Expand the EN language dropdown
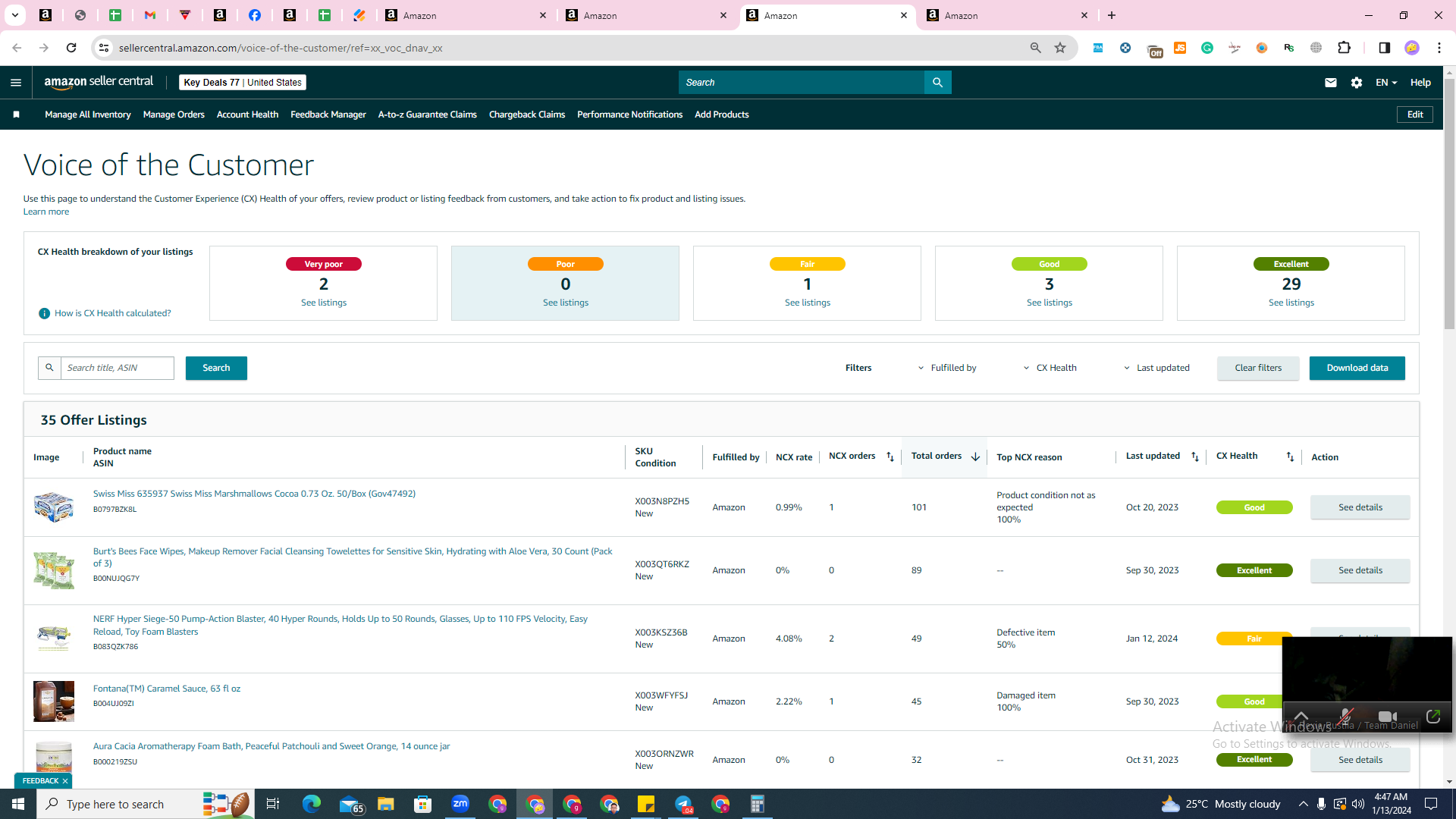Screen dimensions: 1456x819 tap(1386, 83)
